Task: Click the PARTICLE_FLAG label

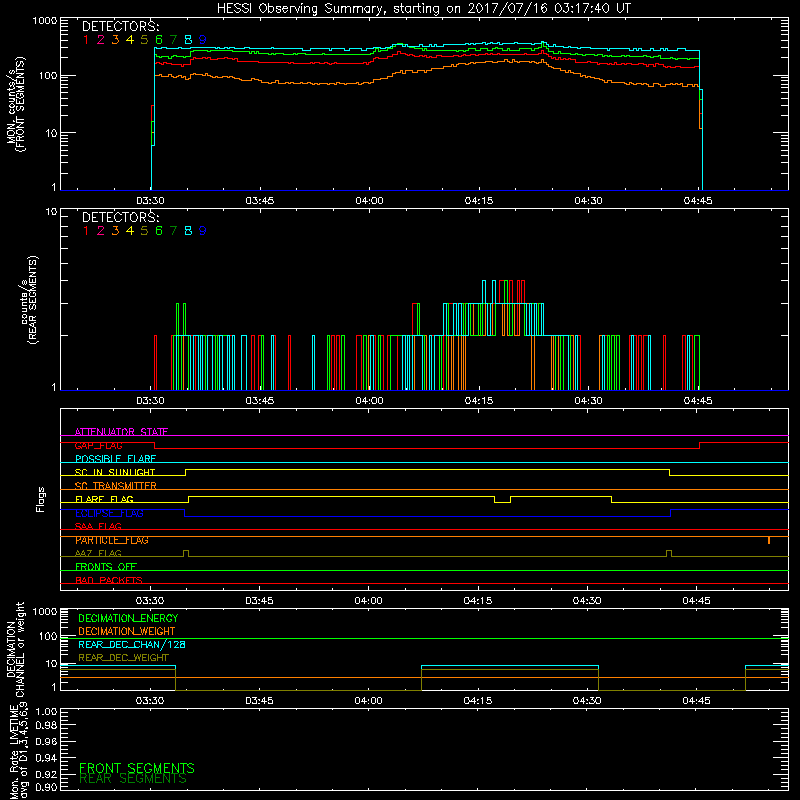Action: [x=112, y=540]
